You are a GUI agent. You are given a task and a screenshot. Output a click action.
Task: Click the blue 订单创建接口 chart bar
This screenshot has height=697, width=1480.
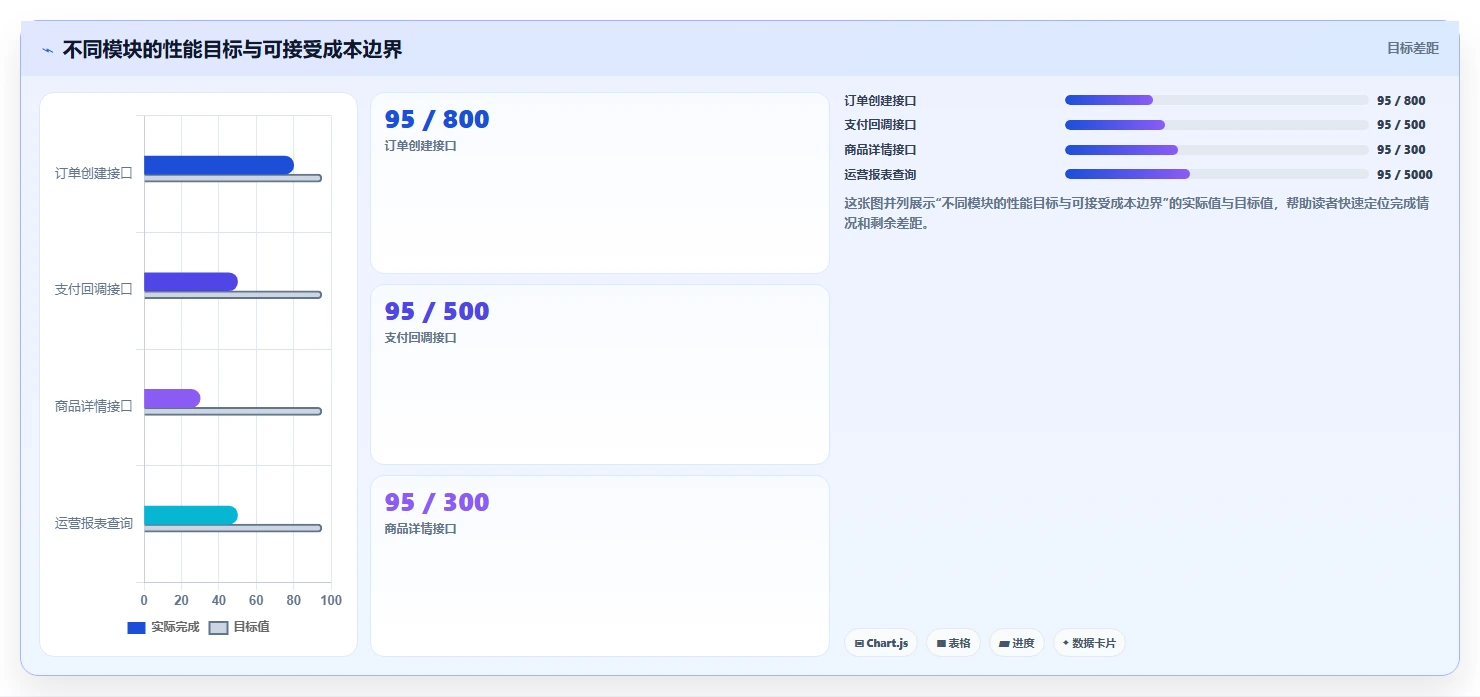click(219, 165)
